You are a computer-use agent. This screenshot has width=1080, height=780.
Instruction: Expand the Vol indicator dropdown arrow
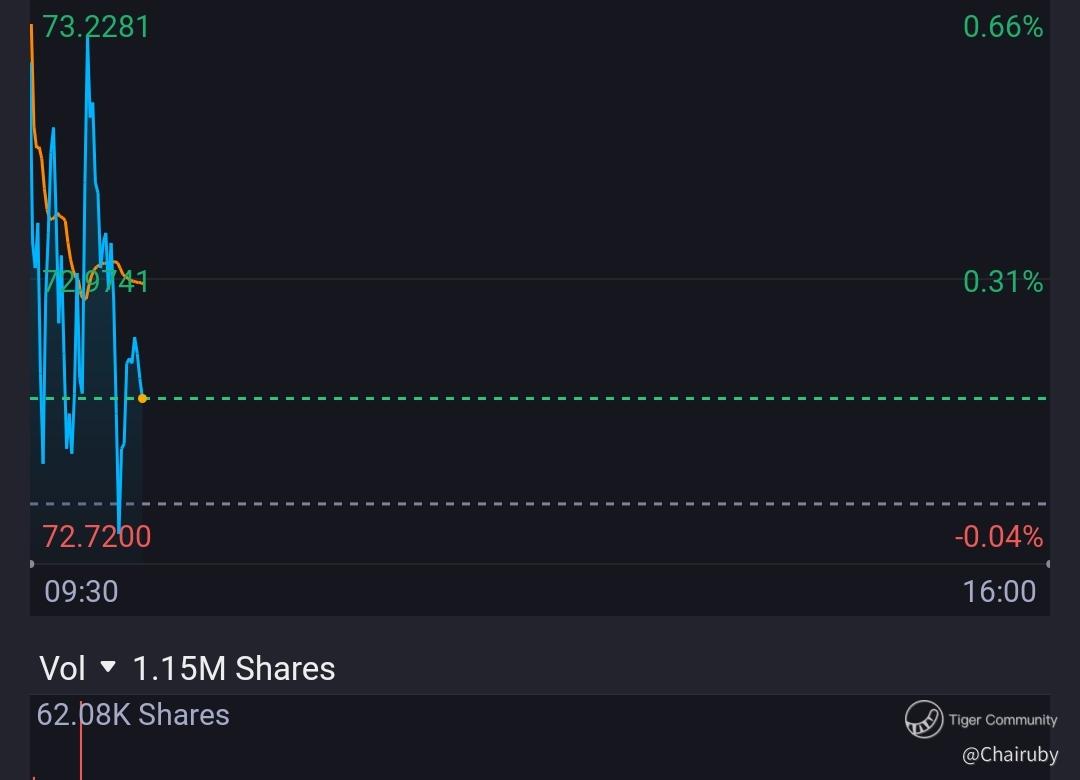pyautogui.click(x=109, y=667)
